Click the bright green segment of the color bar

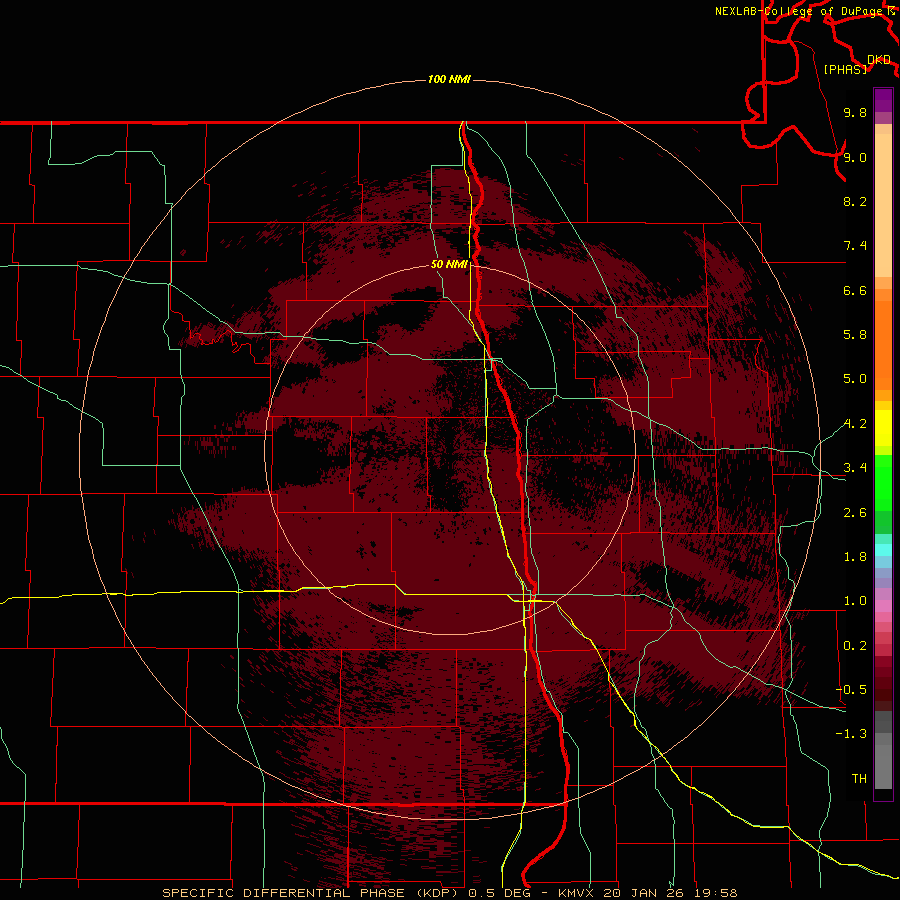(883, 482)
